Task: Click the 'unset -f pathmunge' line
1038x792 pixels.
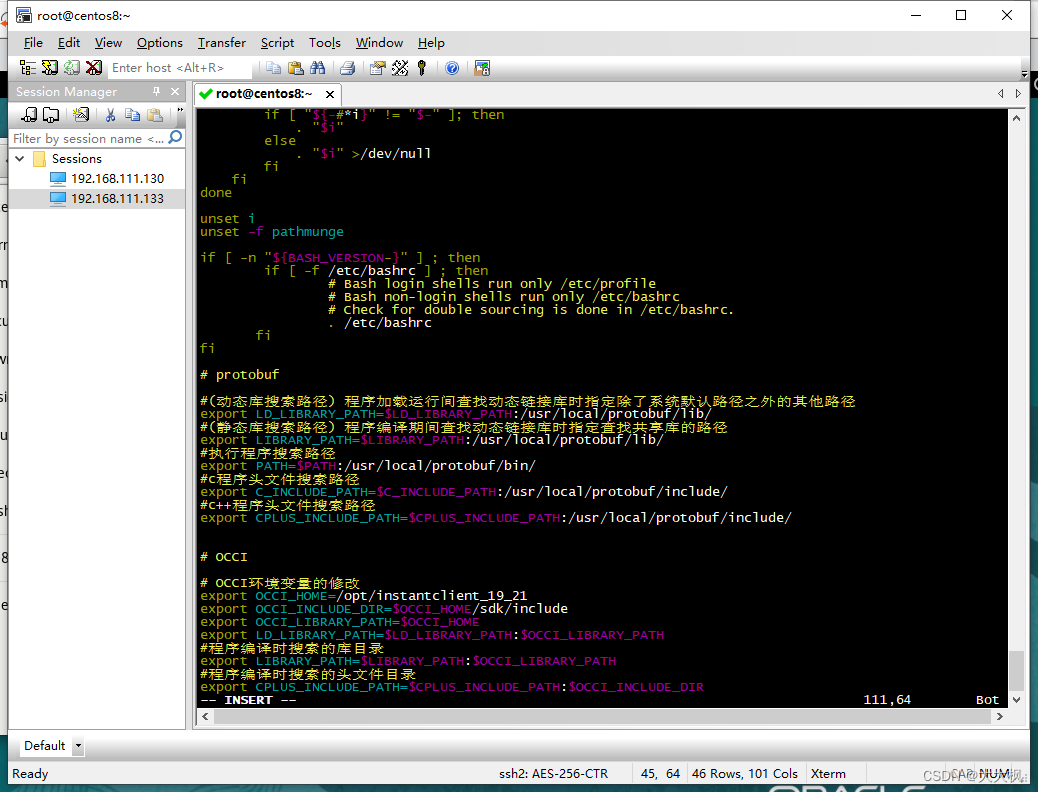Action: [x=272, y=232]
